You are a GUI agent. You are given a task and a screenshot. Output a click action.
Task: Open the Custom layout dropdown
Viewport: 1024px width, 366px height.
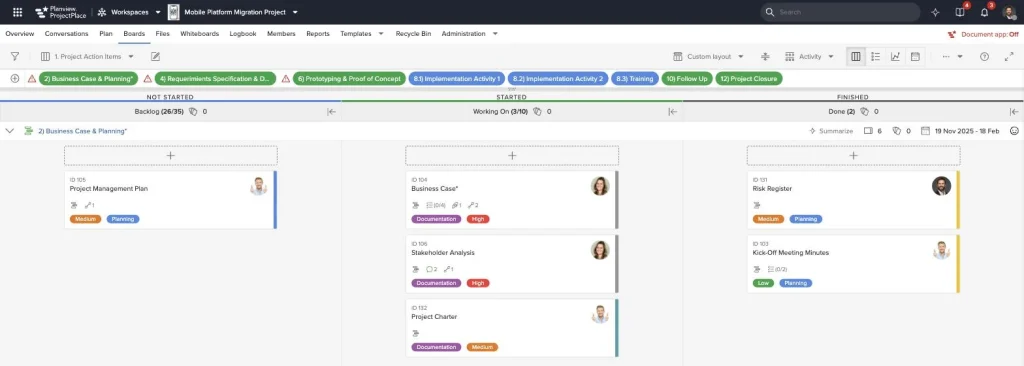[709, 57]
